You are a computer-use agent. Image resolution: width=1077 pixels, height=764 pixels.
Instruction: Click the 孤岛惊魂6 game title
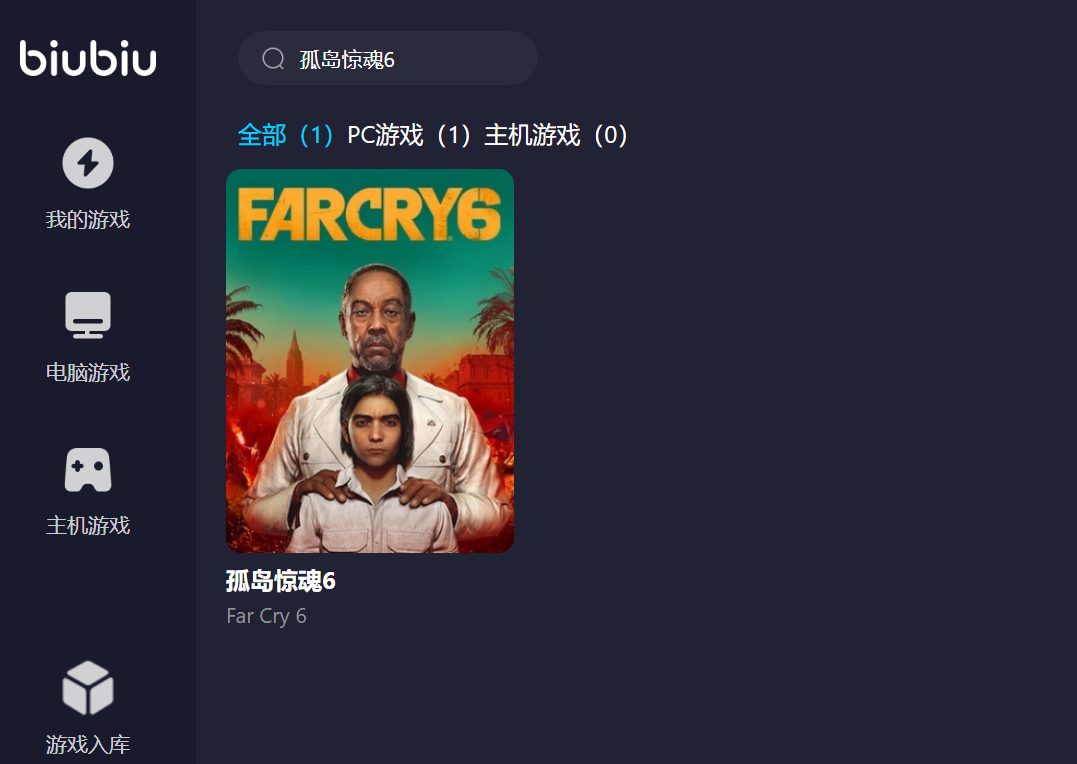281,581
